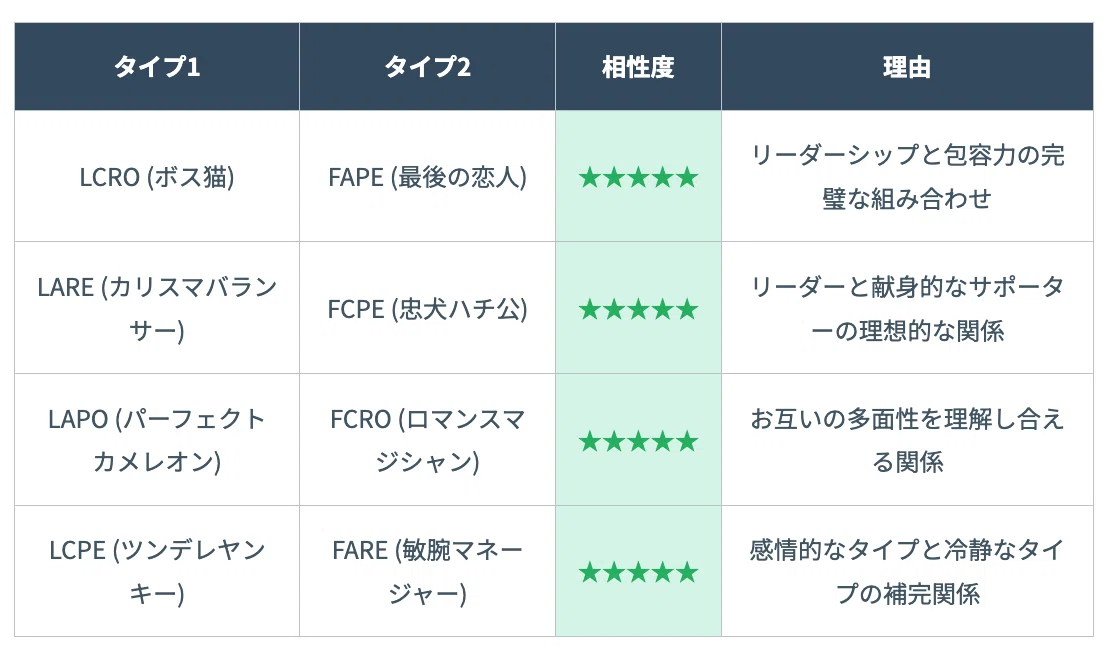Click the LCPE (ツンデレヤンキー) cell

157,571
